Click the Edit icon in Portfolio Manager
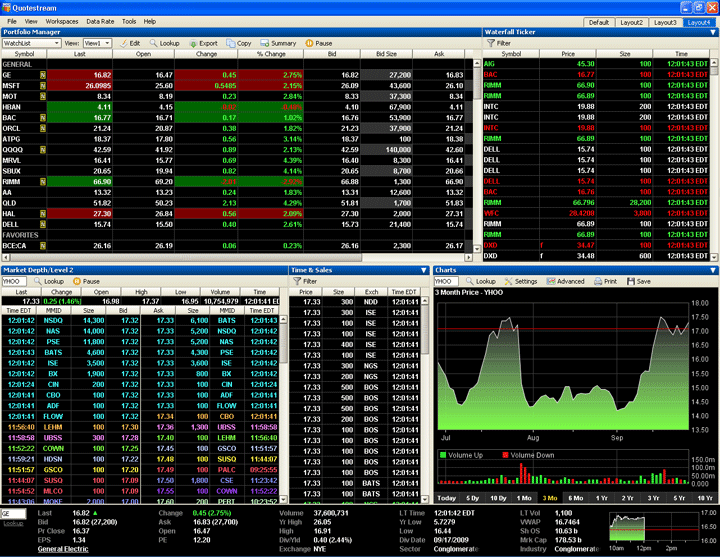 pos(129,43)
